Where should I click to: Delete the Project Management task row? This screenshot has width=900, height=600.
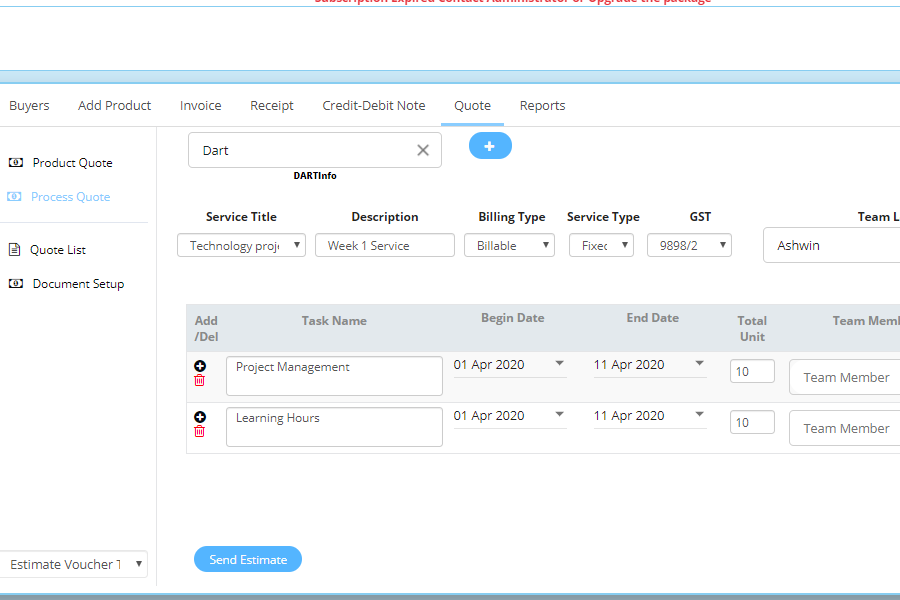[x=200, y=380]
